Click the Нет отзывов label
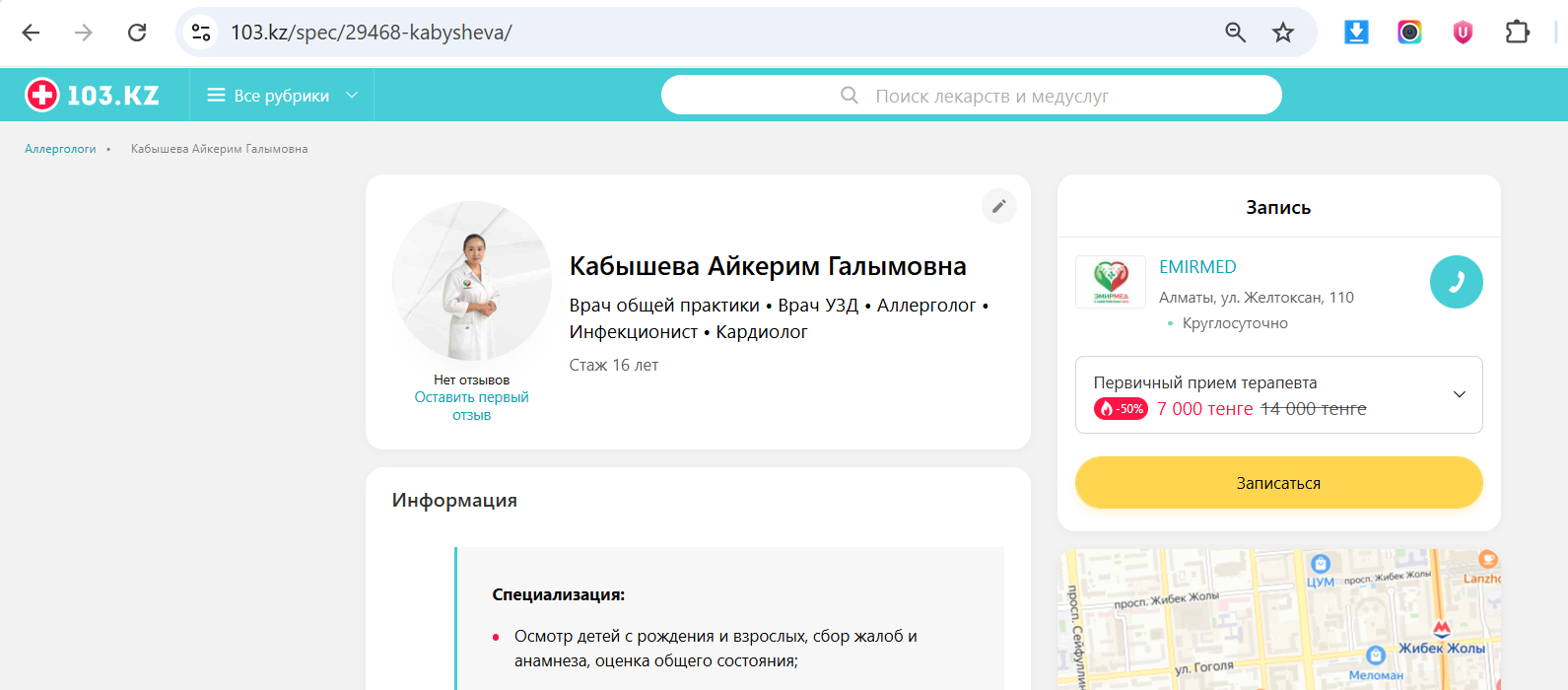1568x690 pixels. pos(471,379)
